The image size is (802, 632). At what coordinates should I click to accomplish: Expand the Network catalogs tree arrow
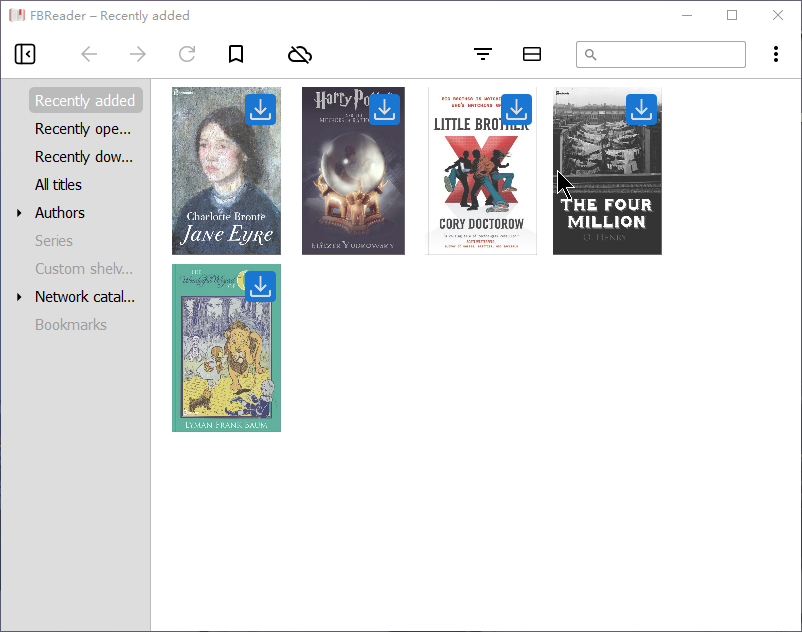pos(19,297)
